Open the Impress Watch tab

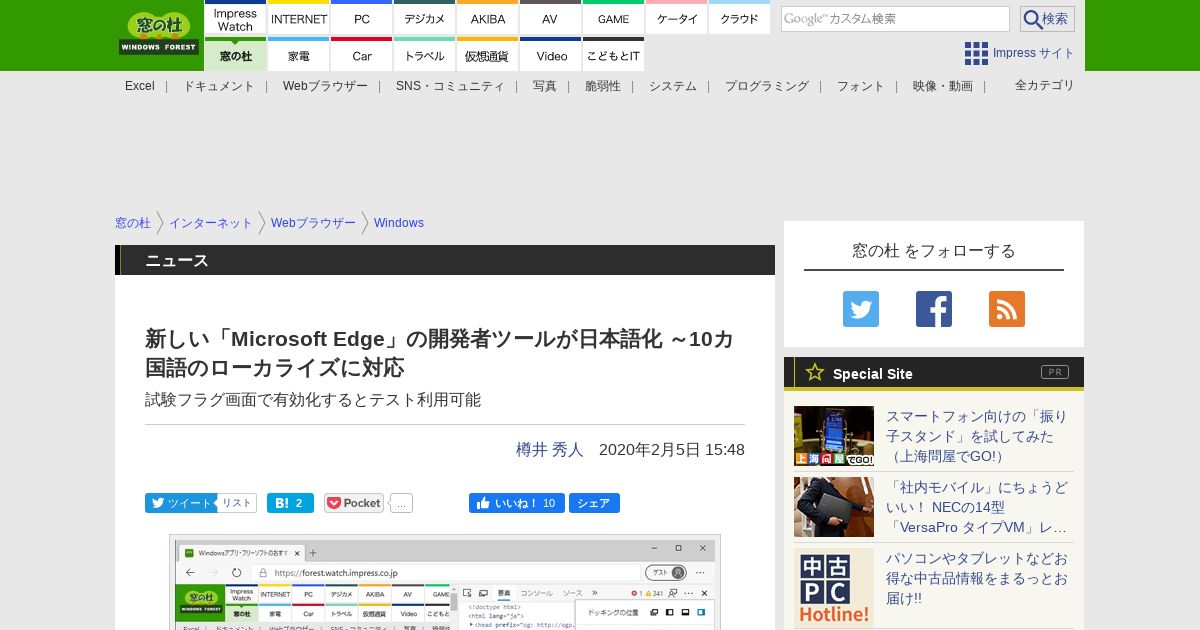point(236,19)
